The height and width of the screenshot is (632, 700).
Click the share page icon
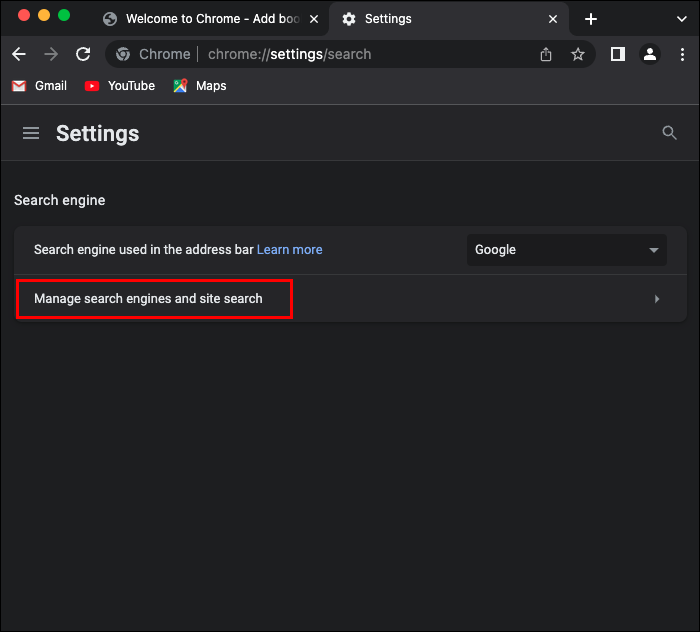546,55
